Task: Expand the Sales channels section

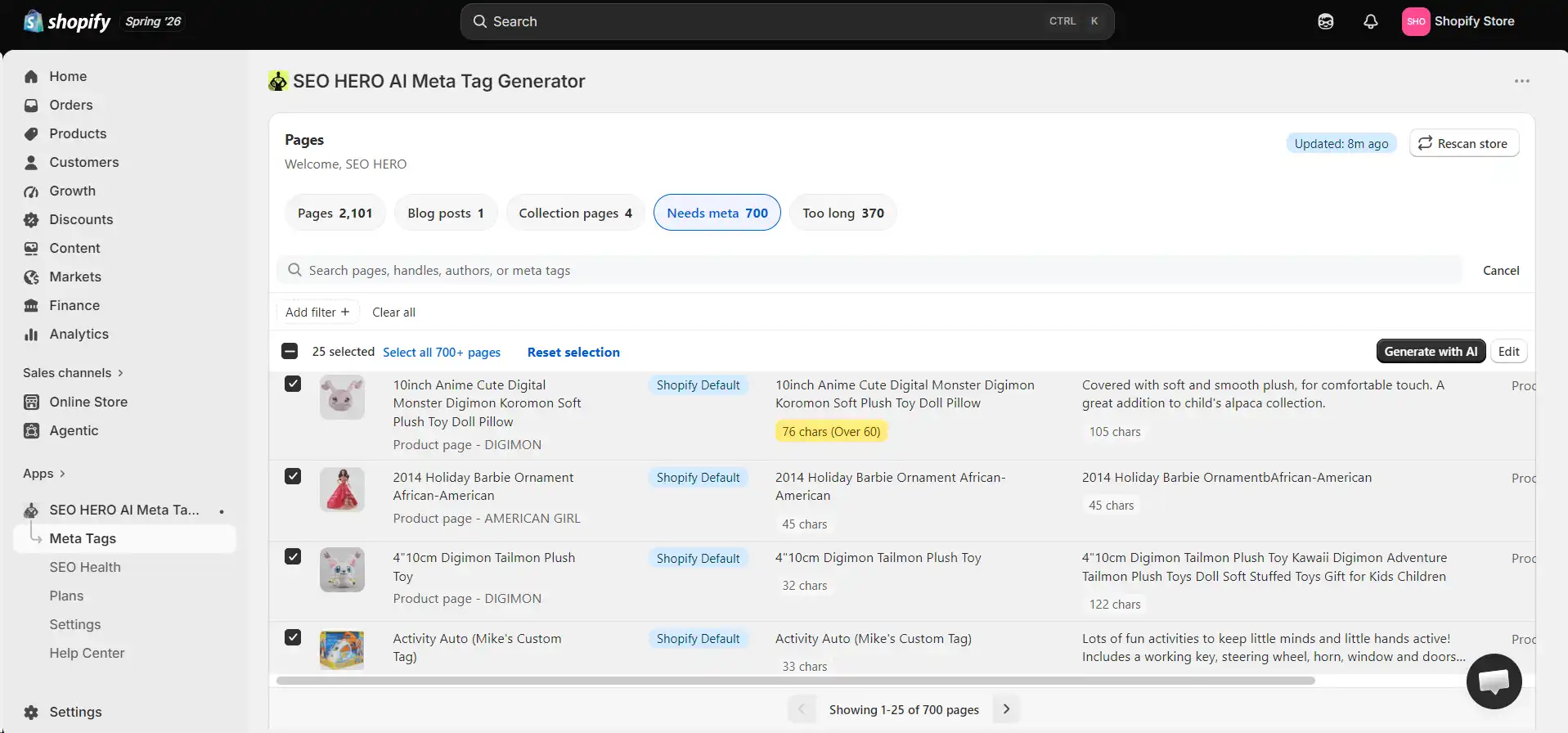Action: pos(73,373)
